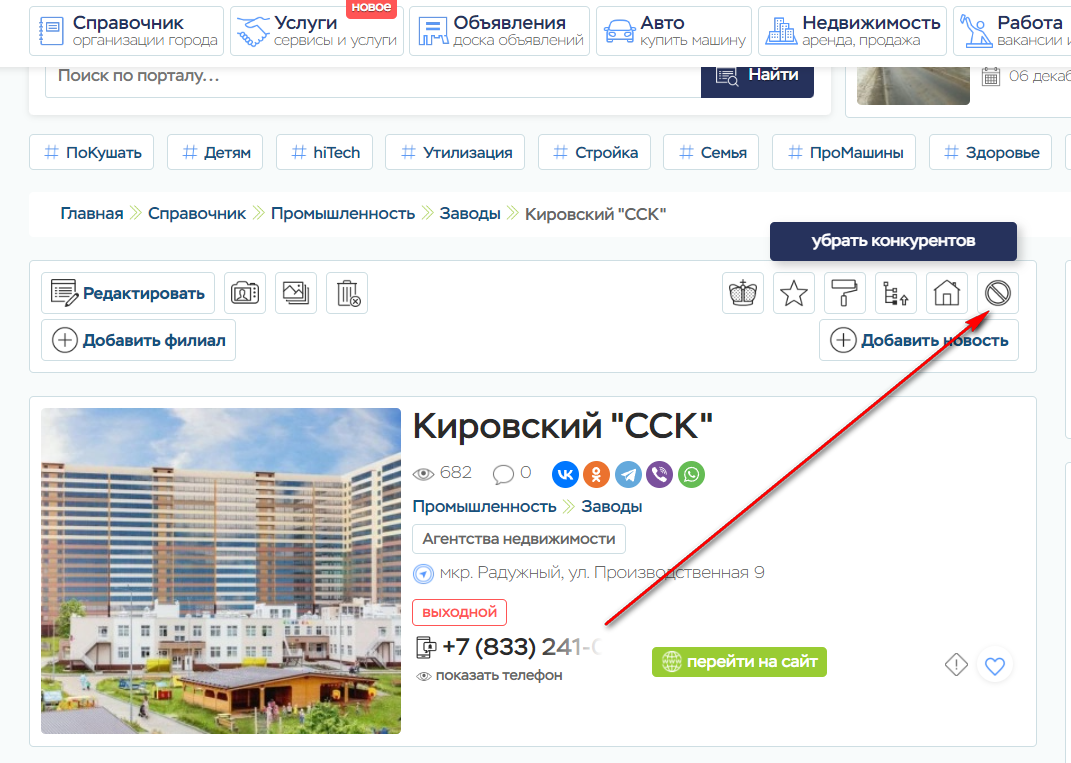Click the Поиск по порталу search field
Screen dimensions: 1071x763
coord(373,76)
